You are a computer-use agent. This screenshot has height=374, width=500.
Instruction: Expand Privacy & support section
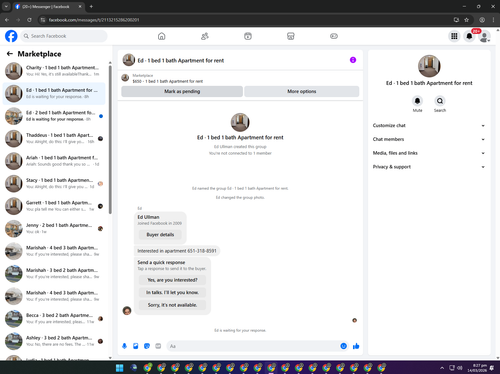[x=429, y=167]
